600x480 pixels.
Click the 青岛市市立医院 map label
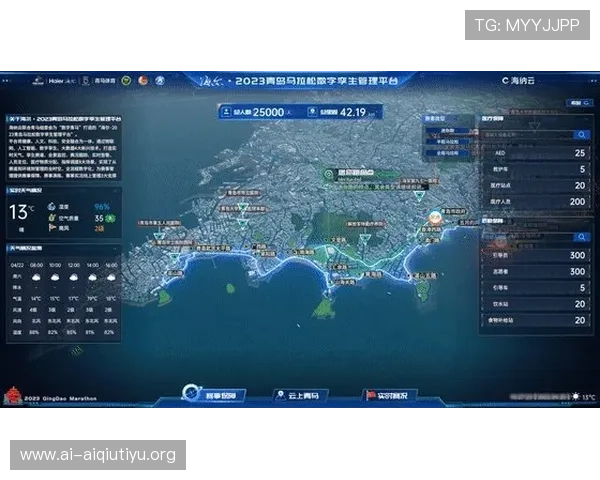243,193
